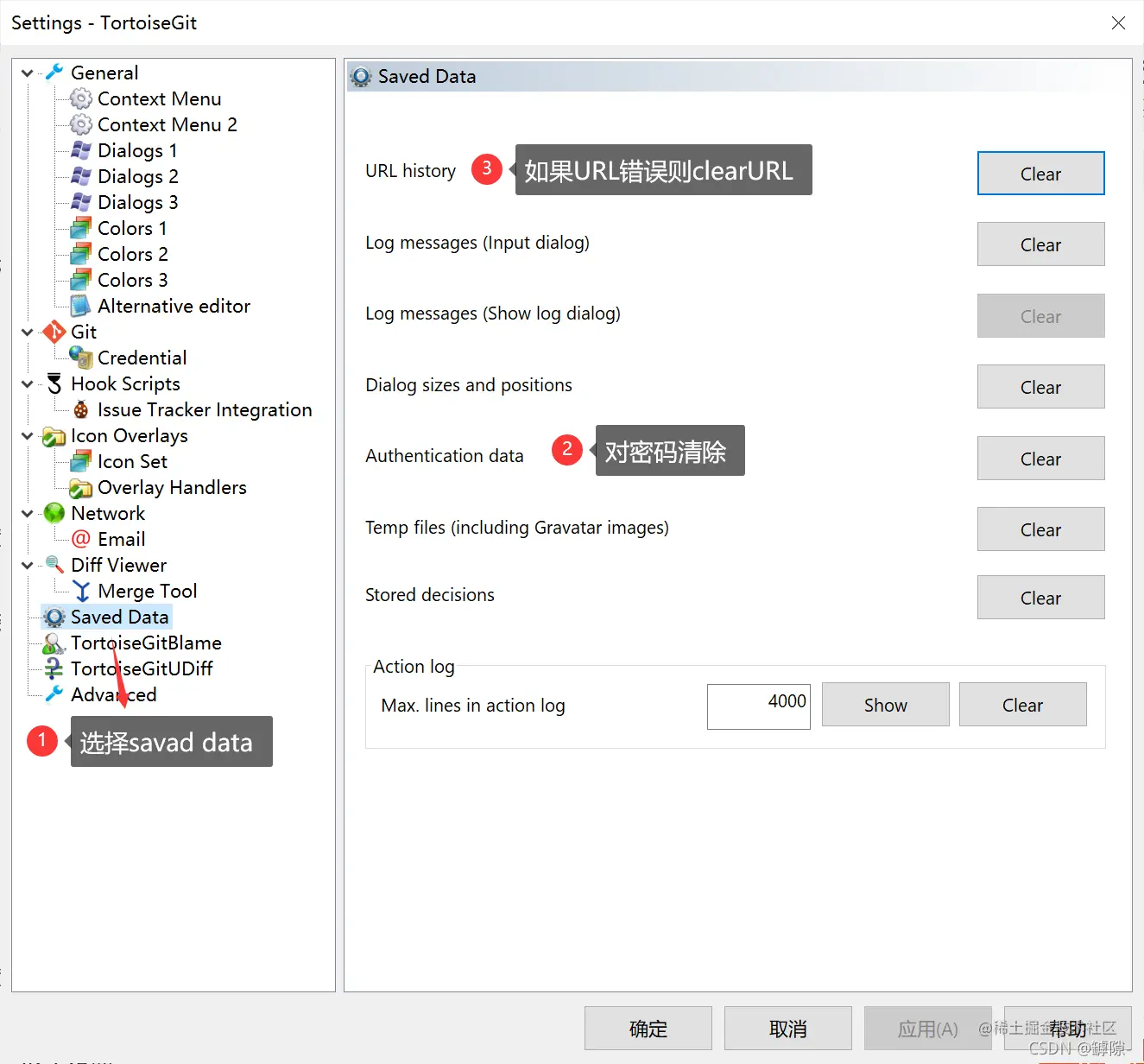
Task: Click the Git logo icon
Action: [x=54, y=332]
